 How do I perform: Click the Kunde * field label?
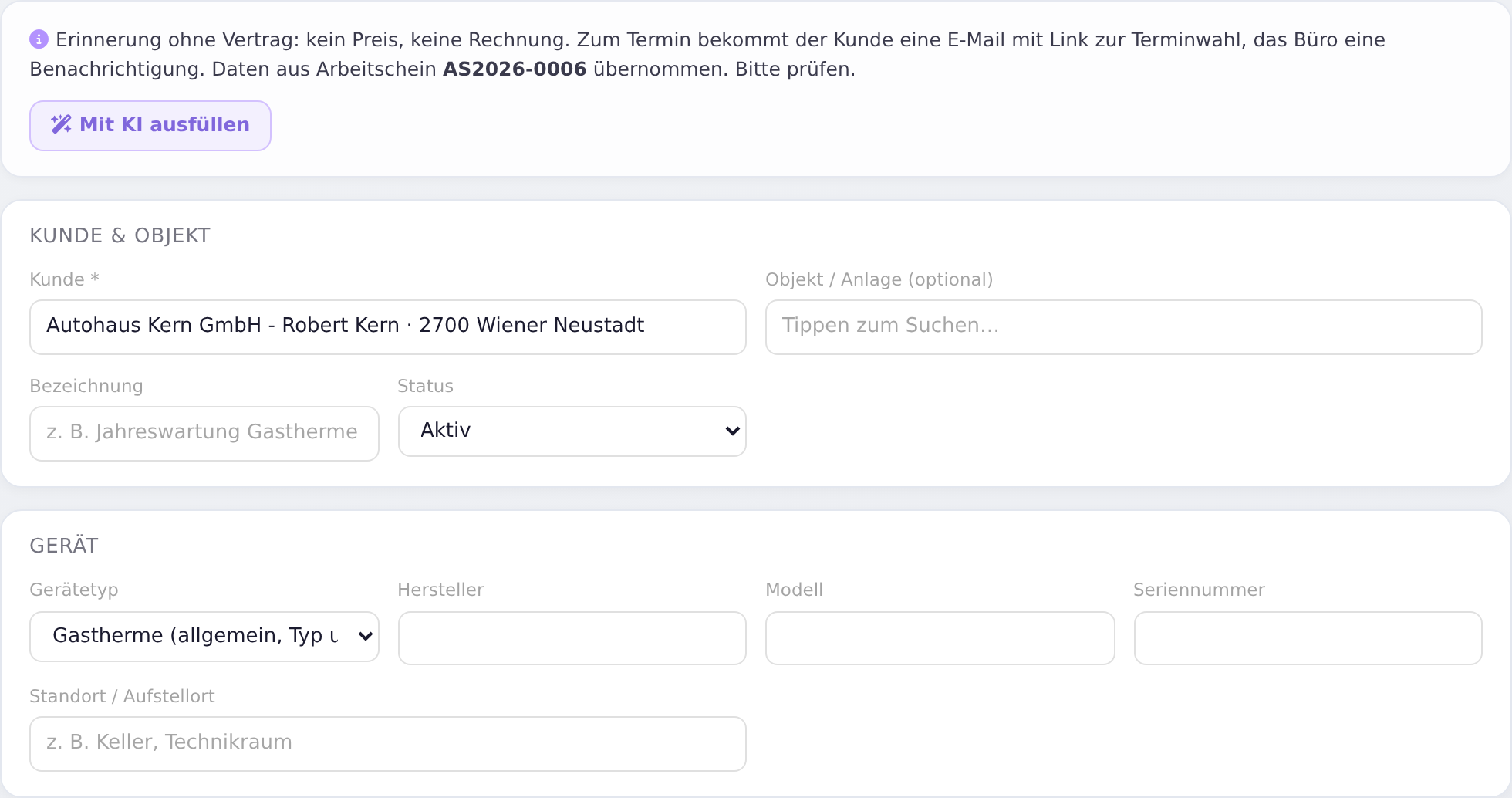tap(64, 279)
